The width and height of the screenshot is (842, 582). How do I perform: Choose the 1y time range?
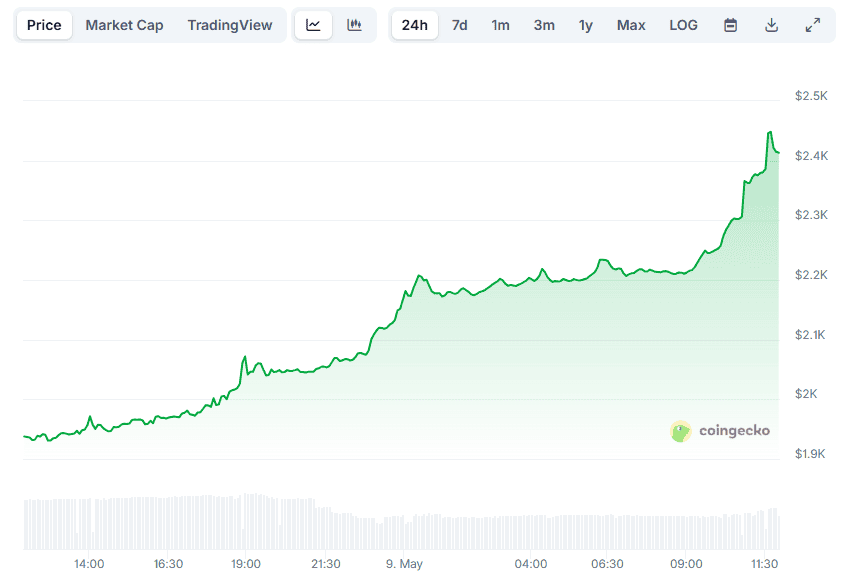[x=586, y=25]
